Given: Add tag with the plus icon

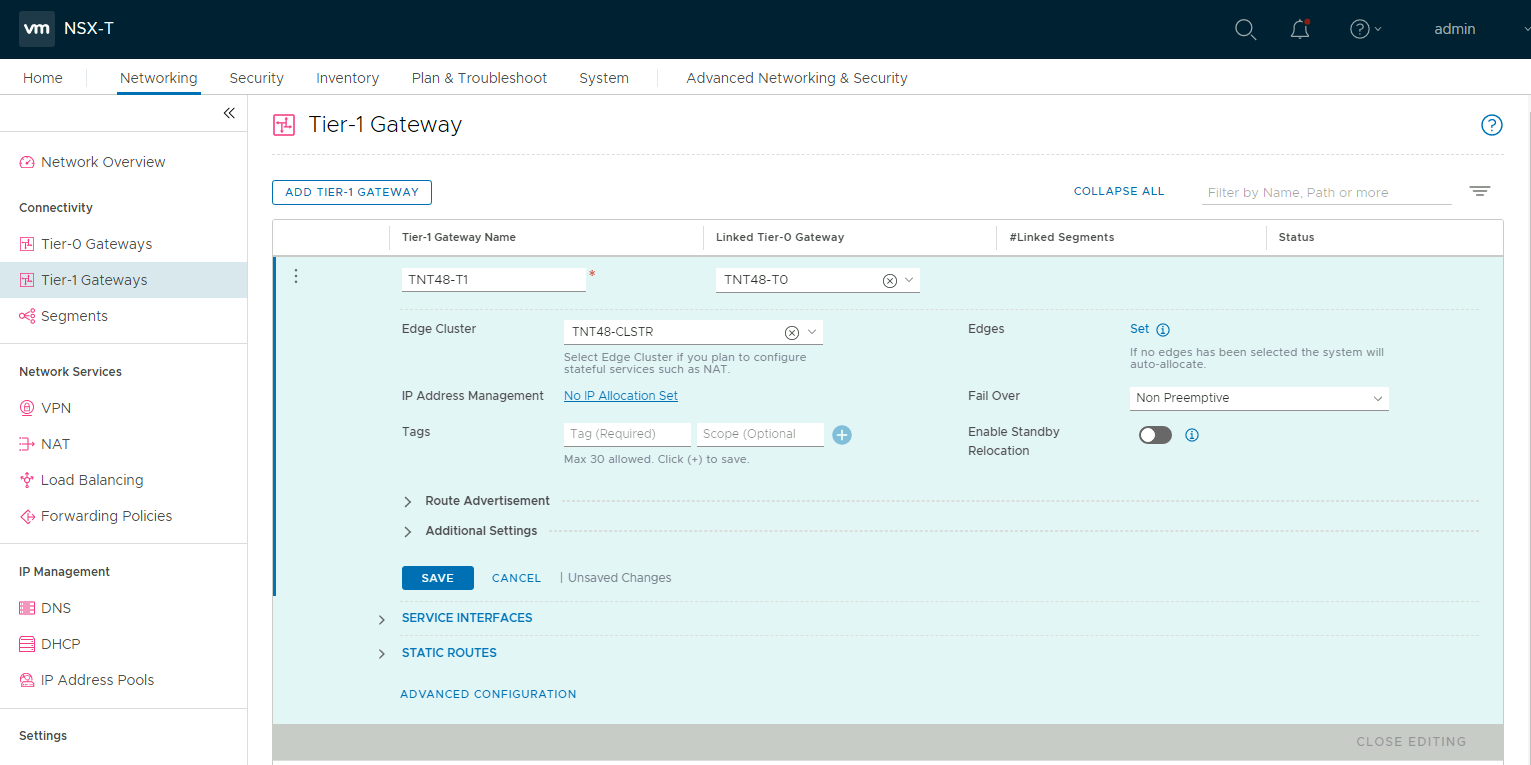Looking at the screenshot, I should tap(842, 435).
